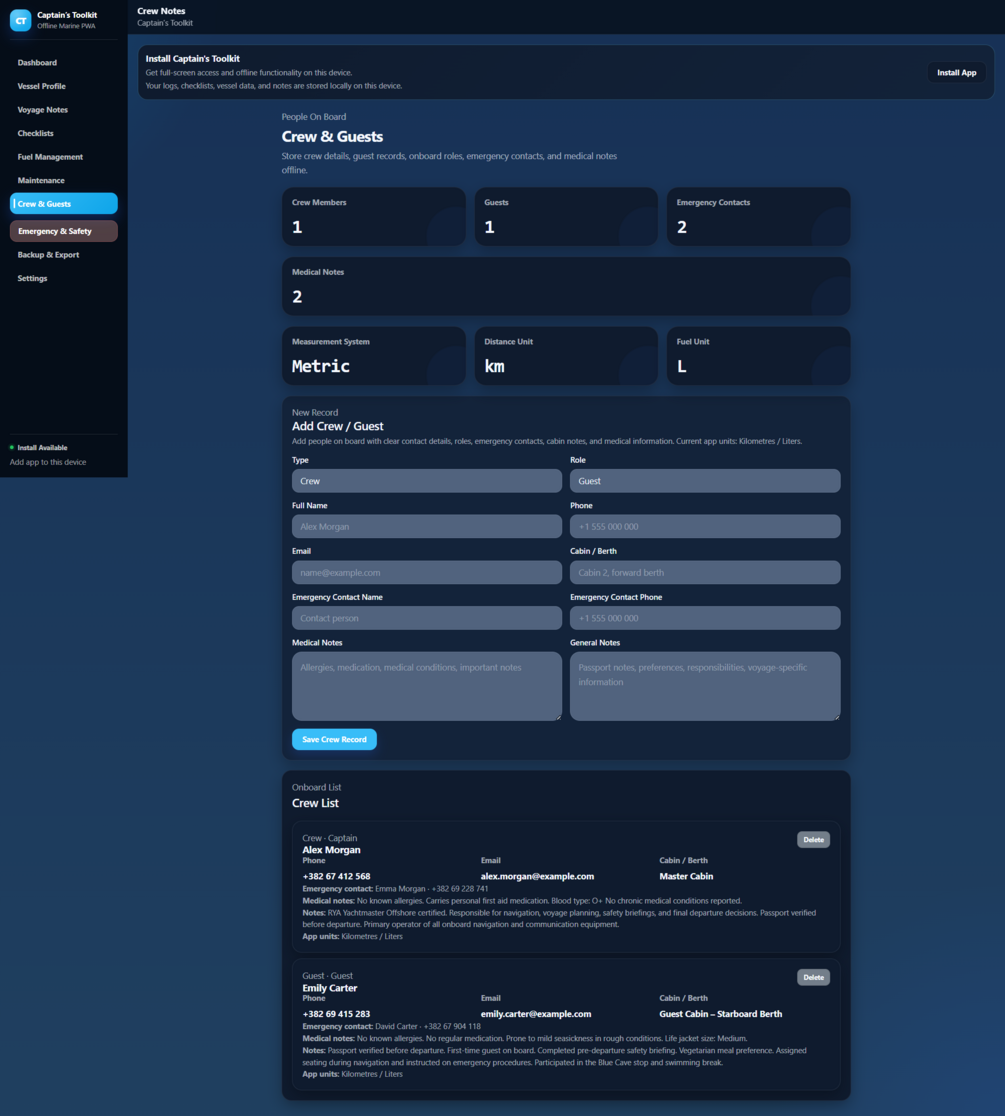Click the Crew Members stat card

[374, 216]
